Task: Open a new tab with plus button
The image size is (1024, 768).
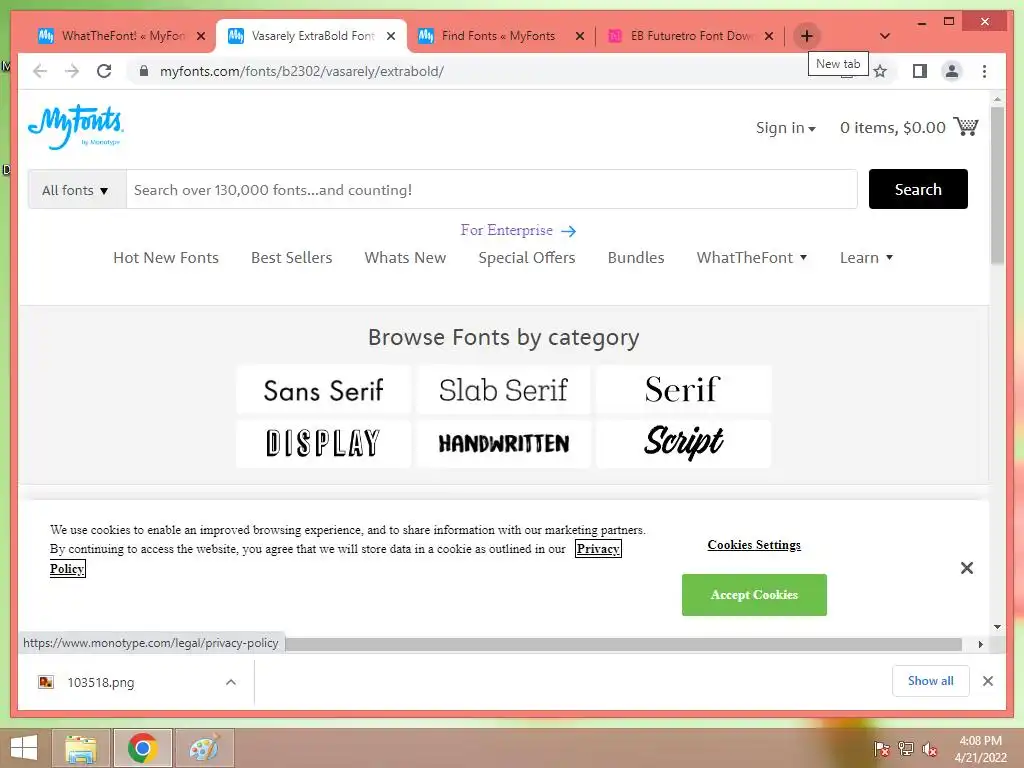Action: pos(807,36)
